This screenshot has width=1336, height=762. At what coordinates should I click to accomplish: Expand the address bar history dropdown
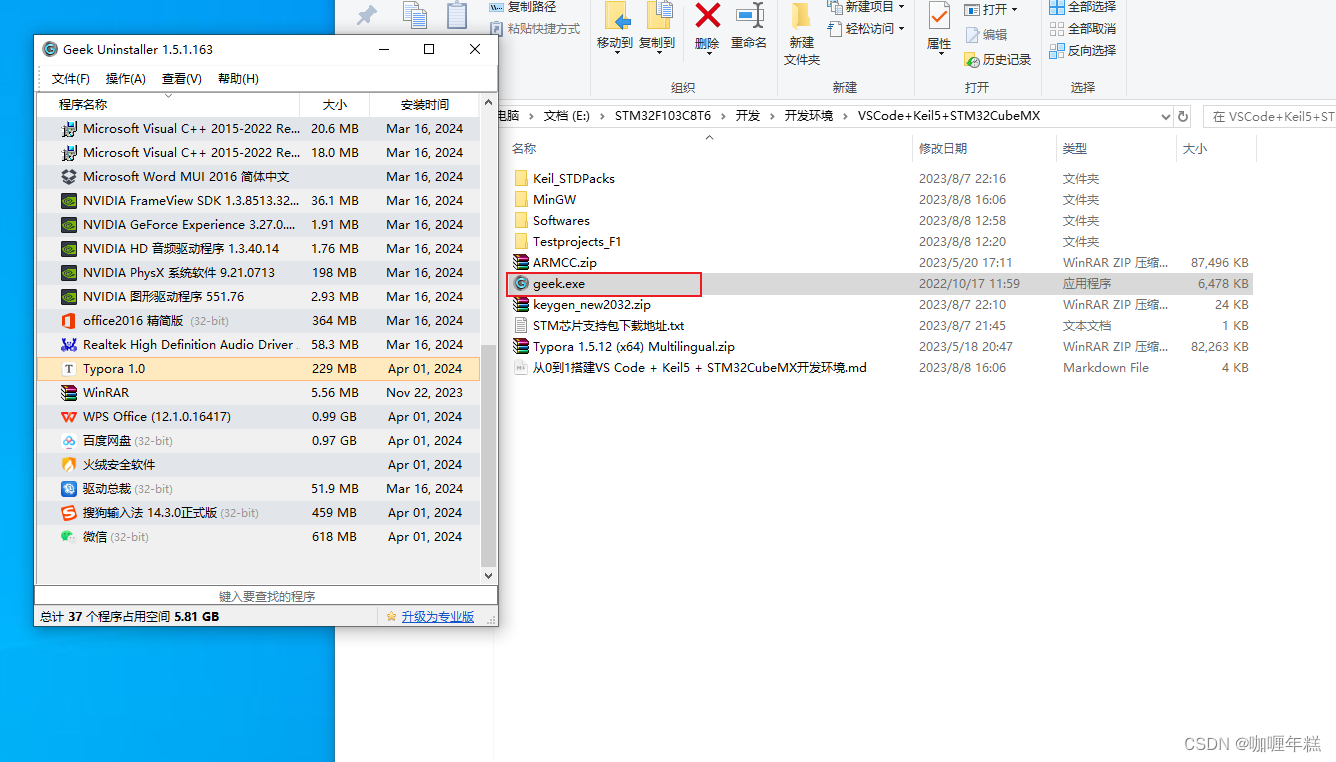tap(1165, 116)
